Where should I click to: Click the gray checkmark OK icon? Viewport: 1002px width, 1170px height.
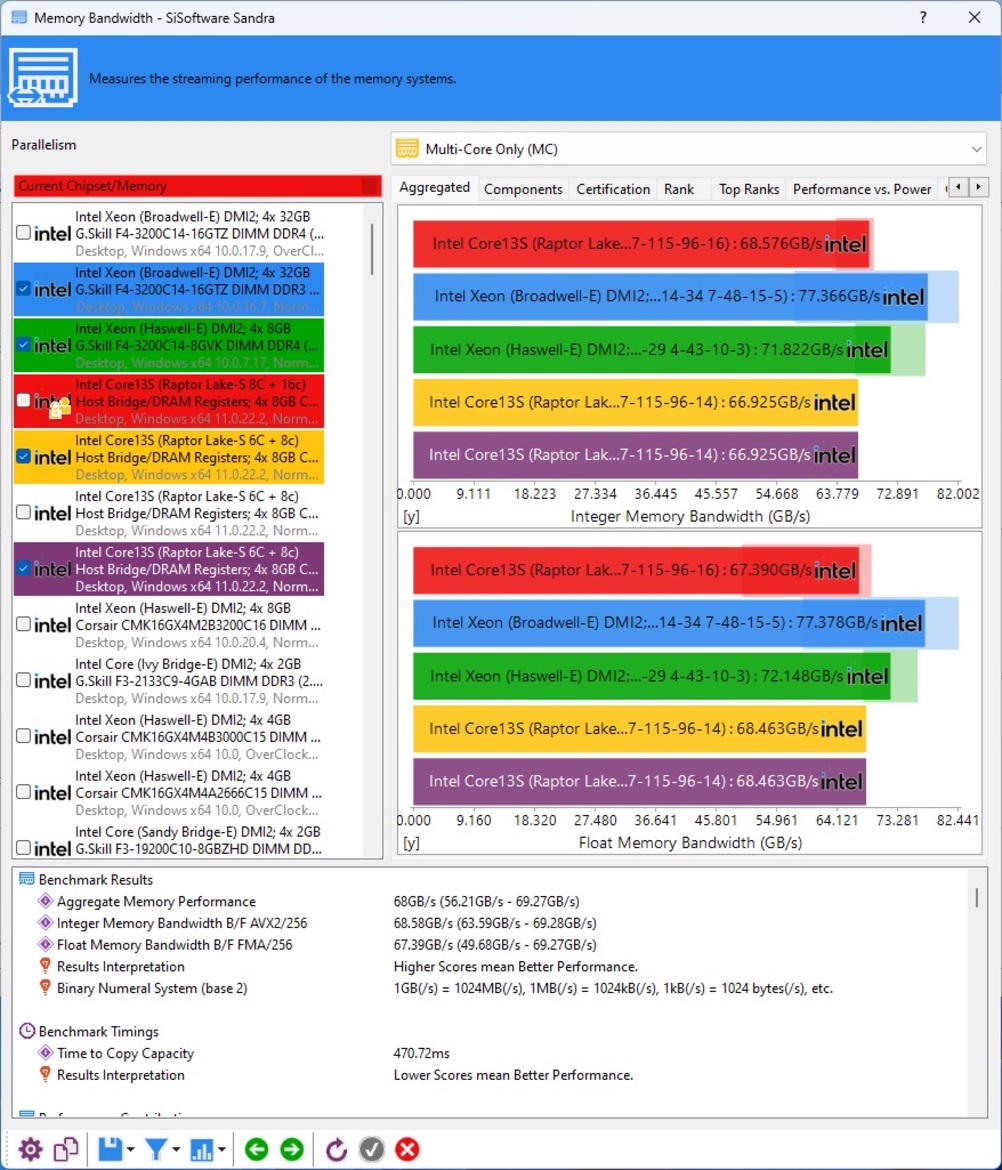click(x=372, y=1149)
